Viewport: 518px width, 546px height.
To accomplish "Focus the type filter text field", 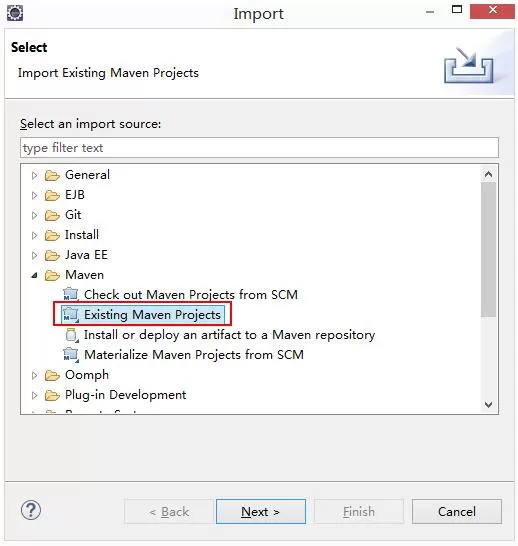I will coord(259,148).
